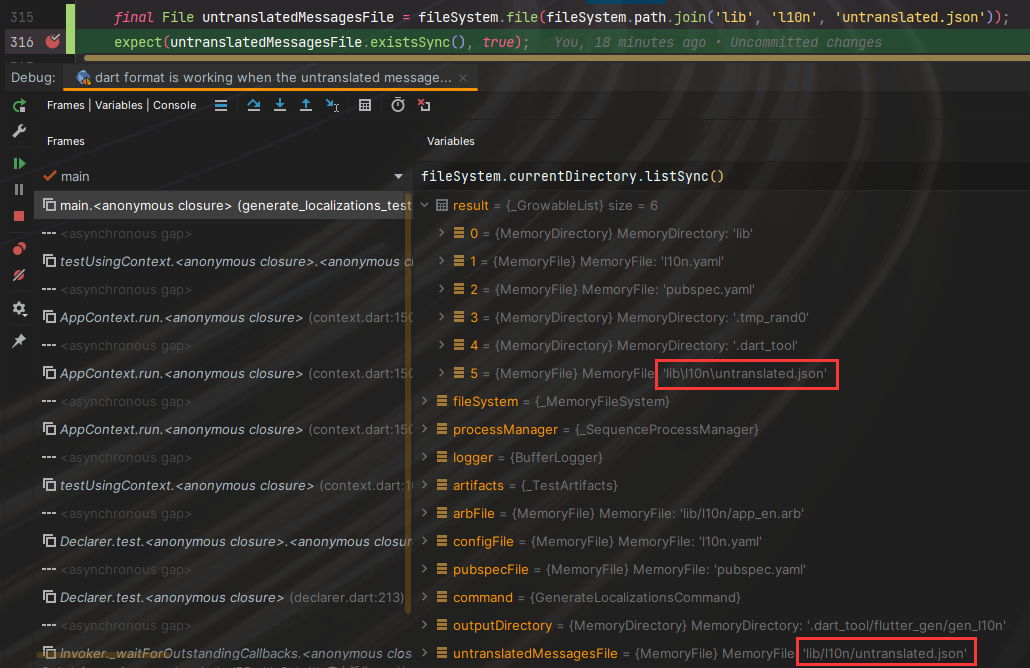
Task: Resume program execution
Action: point(19,163)
